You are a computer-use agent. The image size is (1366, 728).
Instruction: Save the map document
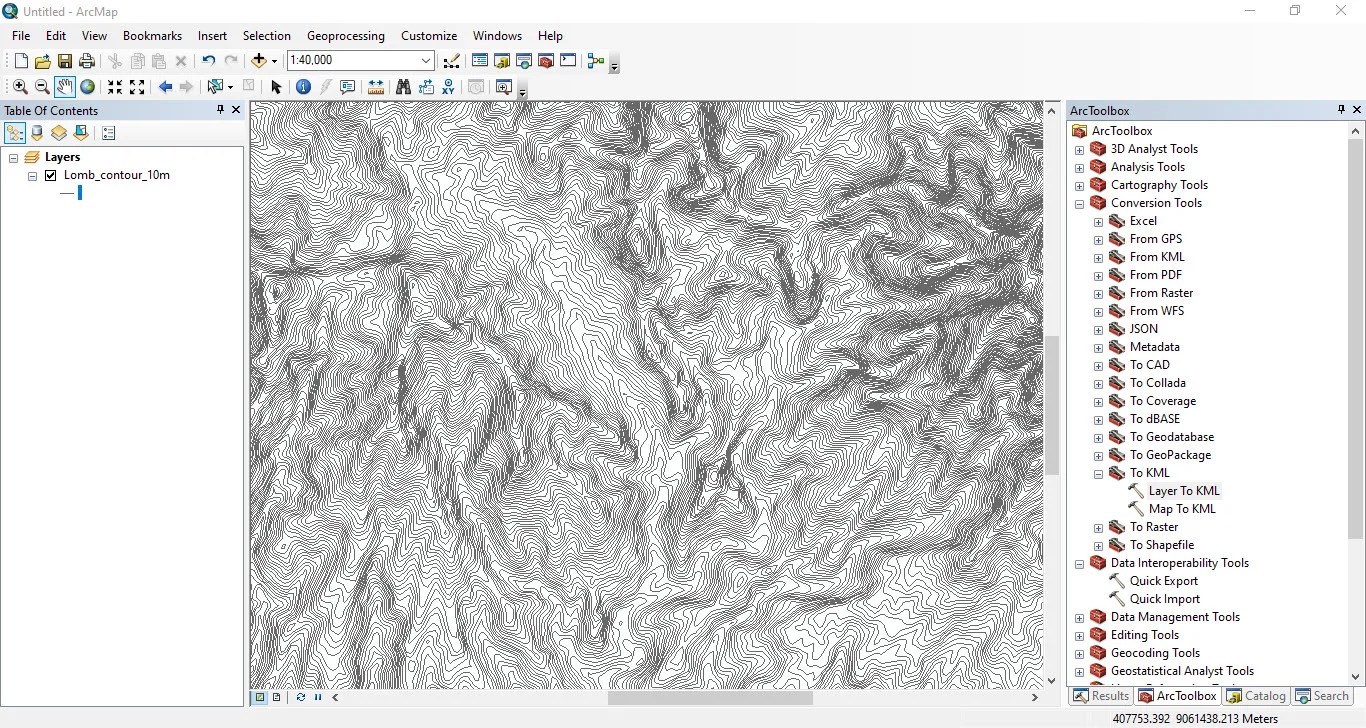click(x=64, y=61)
